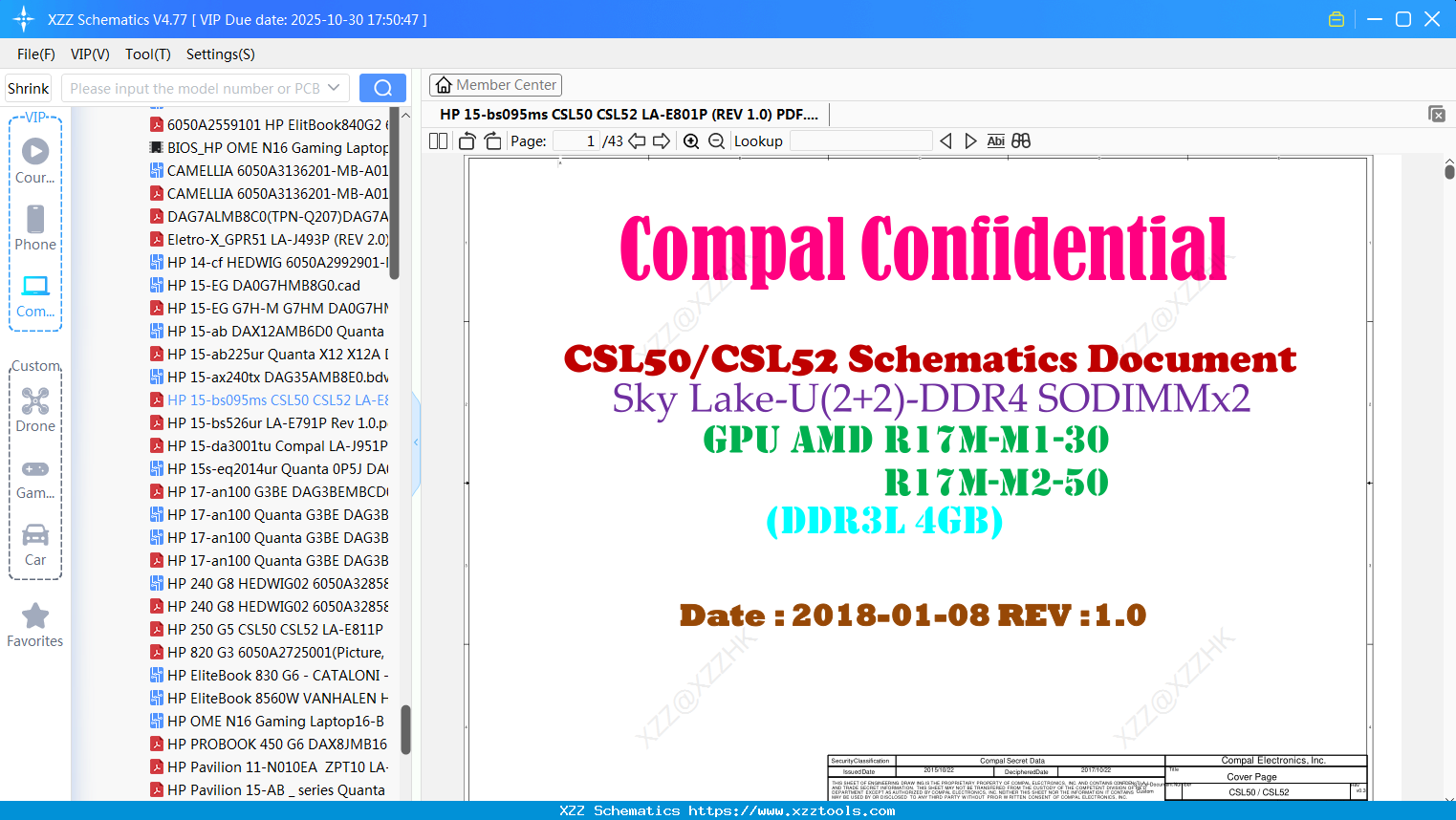The width and height of the screenshot is (1456, 820).
Task: Open HP 14-cf HEDWIG 6050A2992901 file
Action: [270, 262]
